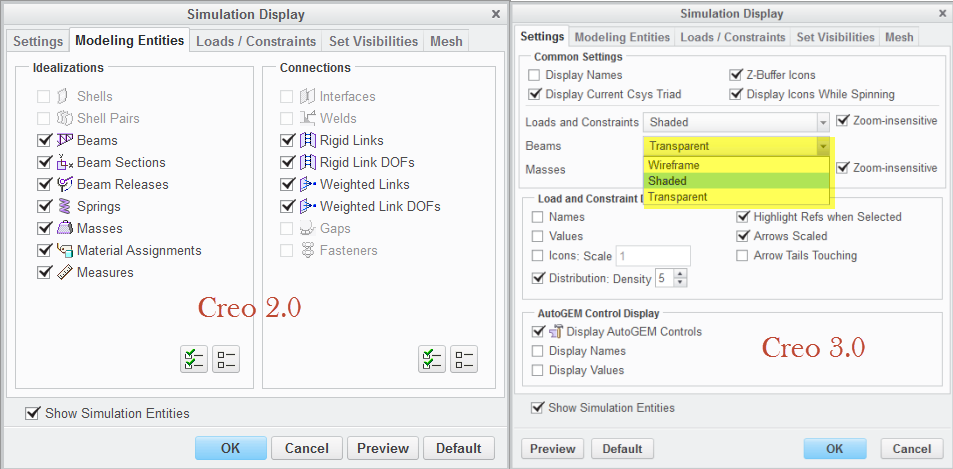Click the Weighted Link DOFs icon
Image resolution: width=953 pixels, height=469 pixels.
308,207
